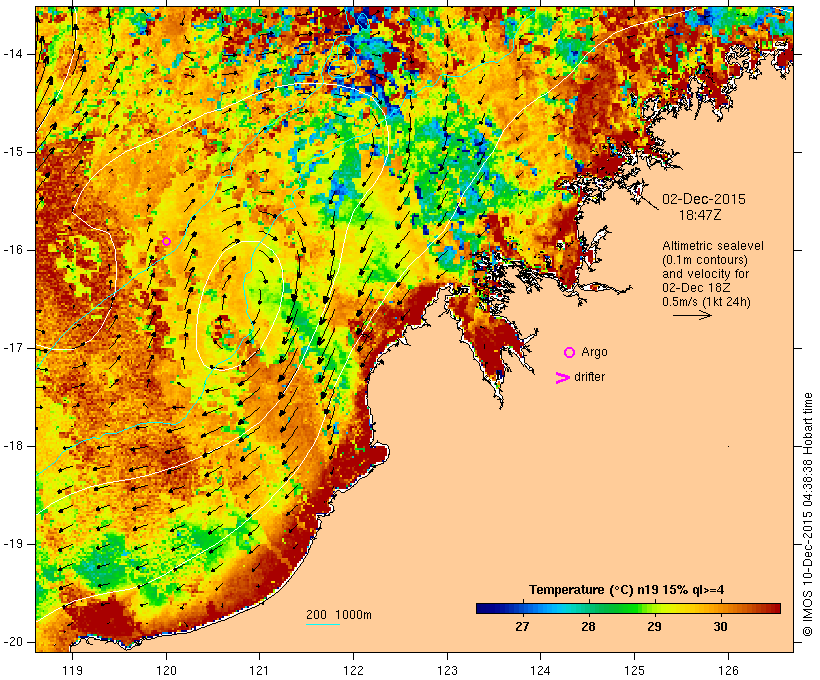Screen dimensions: 820x680
Task: Click latitude axis label -17
Action: coord(12,348)
